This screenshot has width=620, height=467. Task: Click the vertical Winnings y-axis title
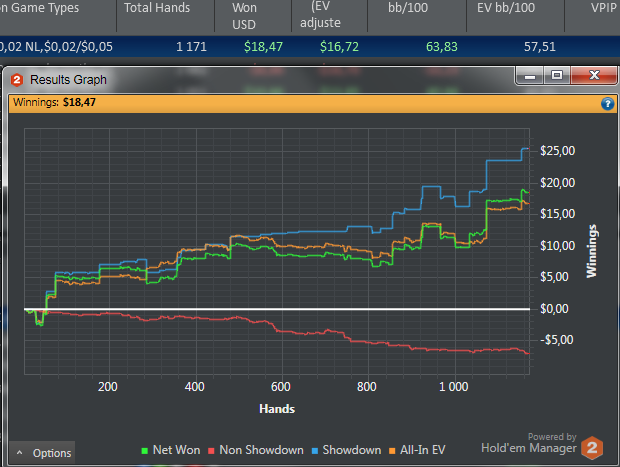592,251
